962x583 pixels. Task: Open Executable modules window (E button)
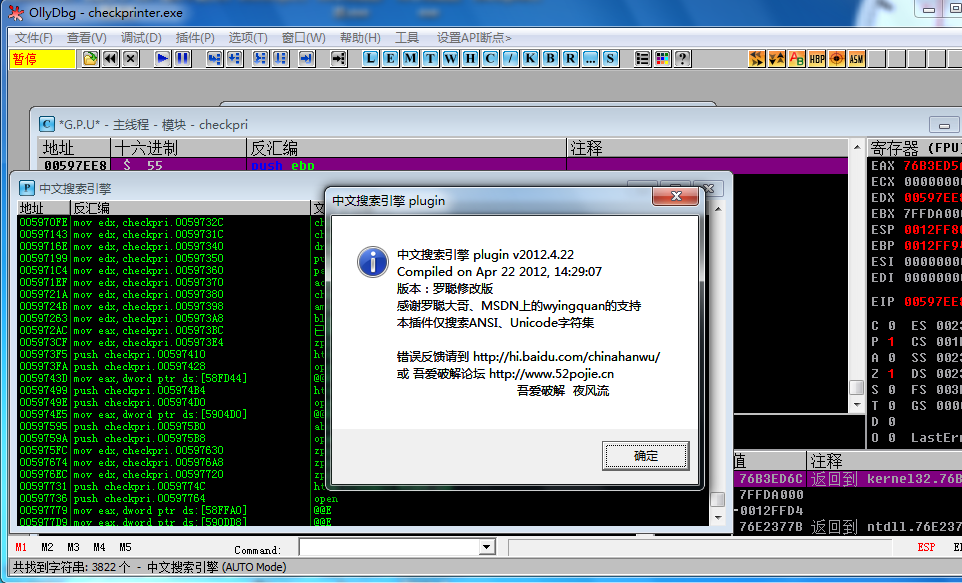(391, 58)
